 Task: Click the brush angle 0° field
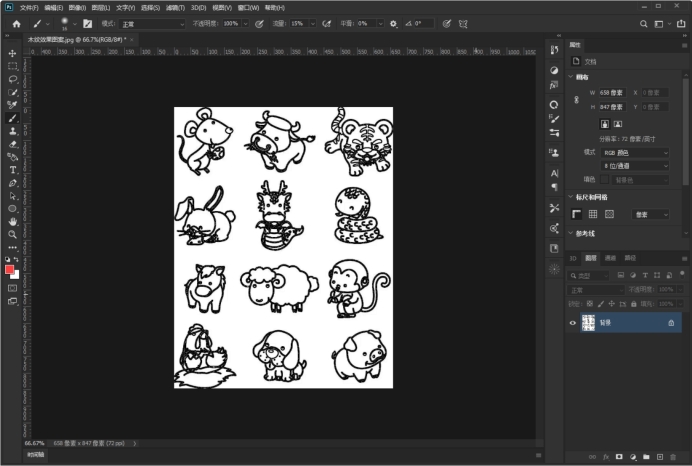pos(424,24)
